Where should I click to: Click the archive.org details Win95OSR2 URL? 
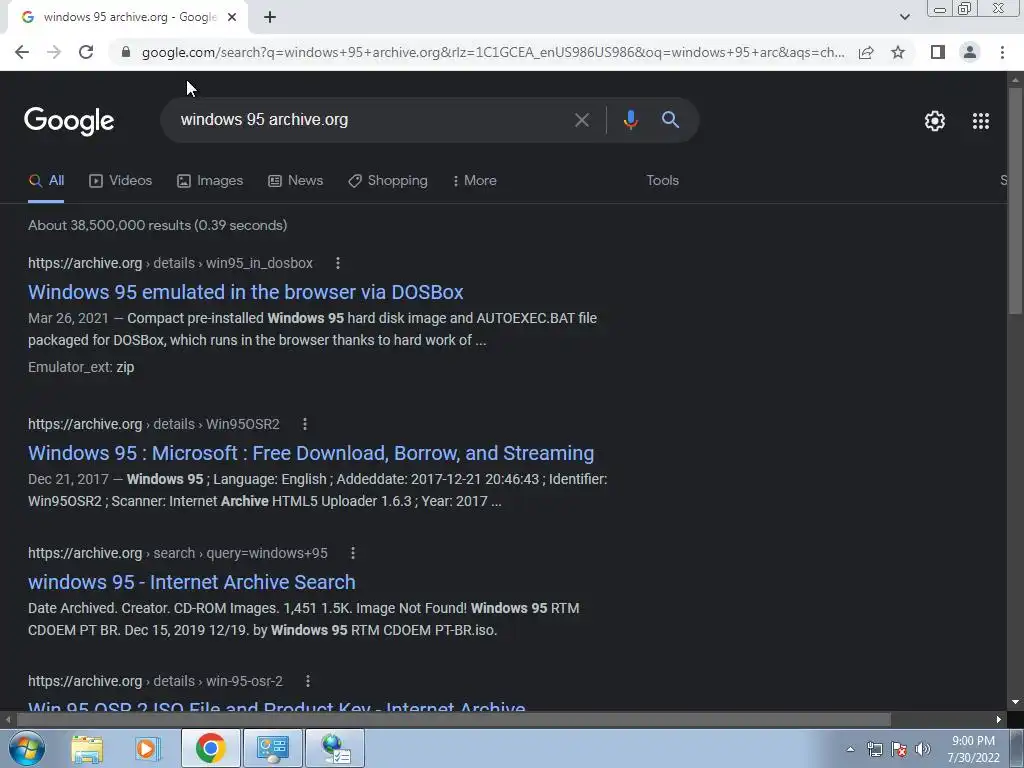coord(153,424)
